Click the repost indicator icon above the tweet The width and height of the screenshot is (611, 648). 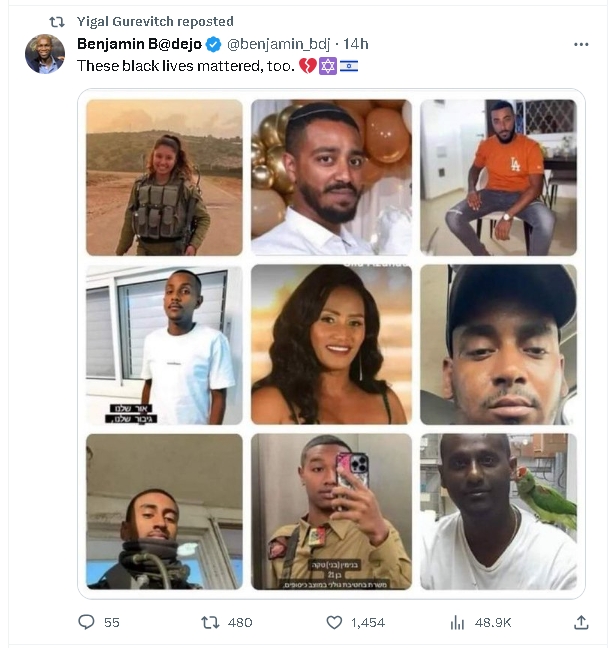click(x=57, y=21)
